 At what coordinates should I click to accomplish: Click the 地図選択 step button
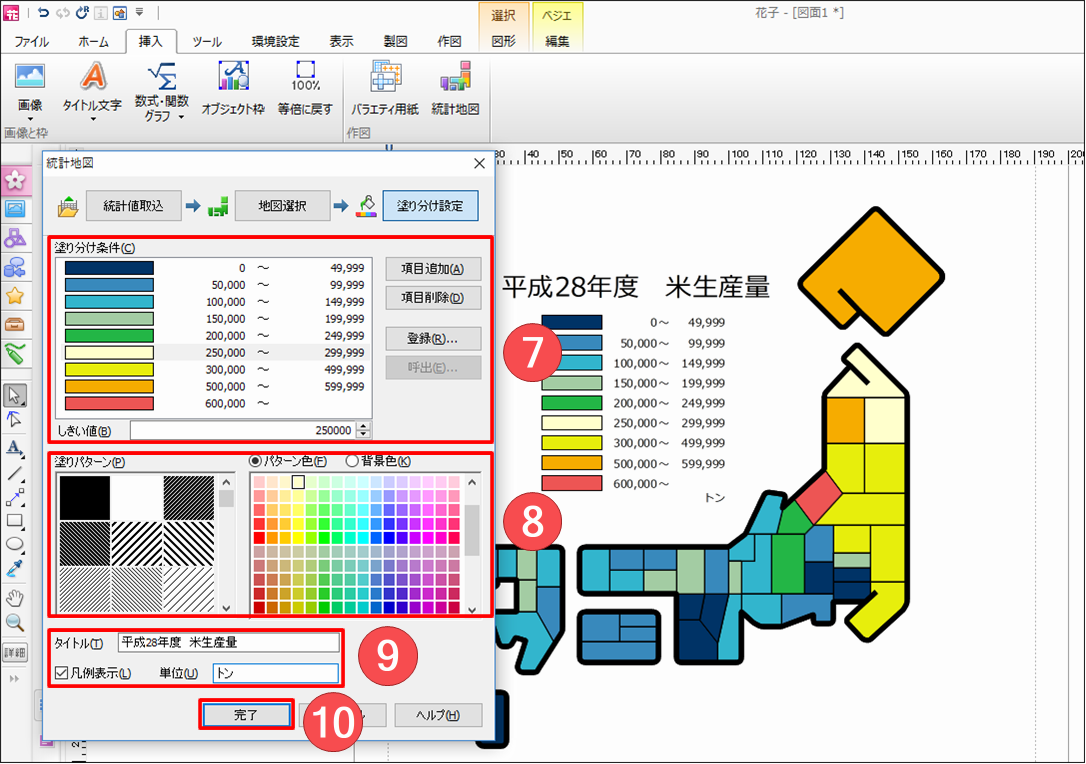[282, 206]
